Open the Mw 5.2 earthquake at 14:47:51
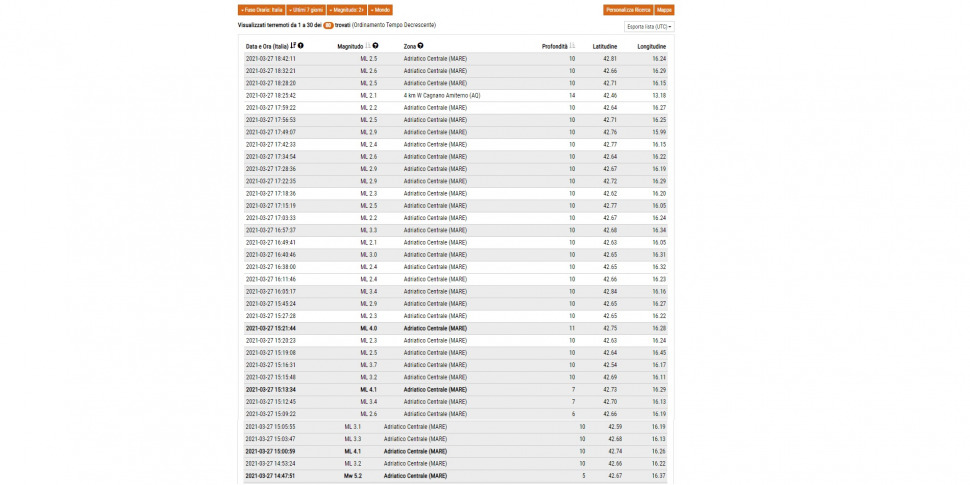970x485 pixels. pyautogui.click(x=455, y=475)
